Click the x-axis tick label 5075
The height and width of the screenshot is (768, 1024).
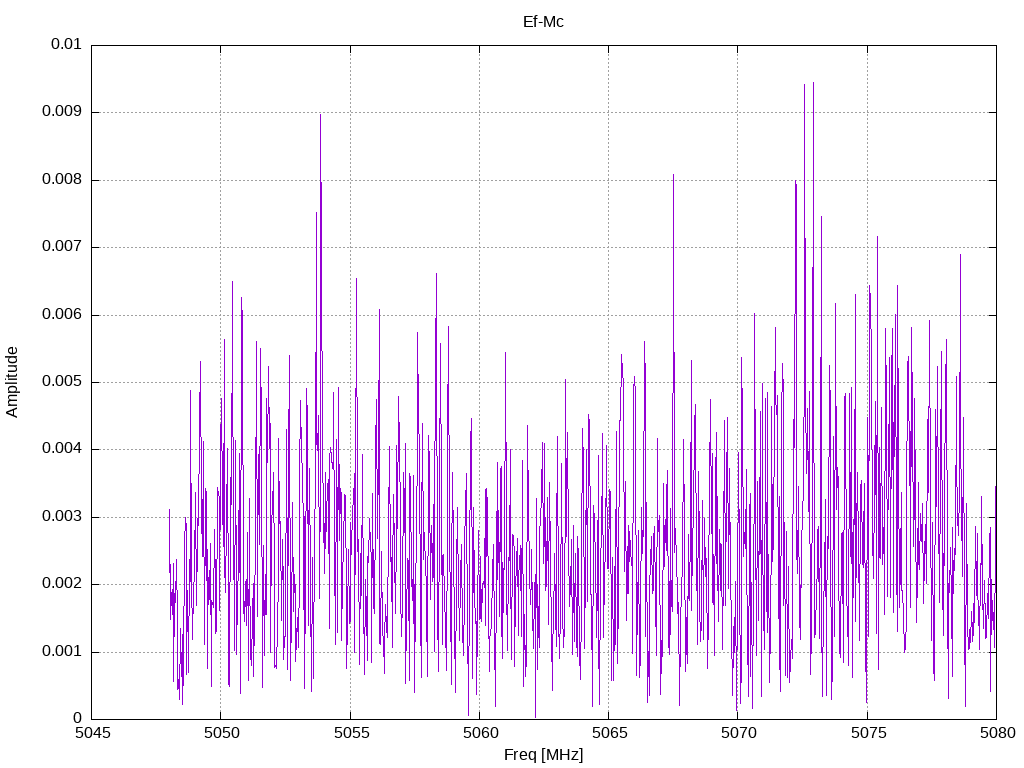tap(868, 733)
